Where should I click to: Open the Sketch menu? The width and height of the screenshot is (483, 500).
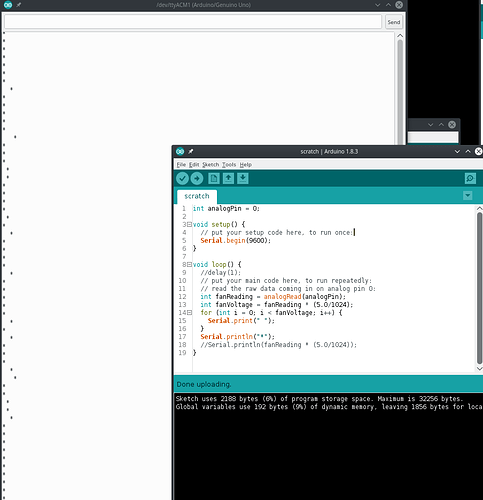[211, 164]
